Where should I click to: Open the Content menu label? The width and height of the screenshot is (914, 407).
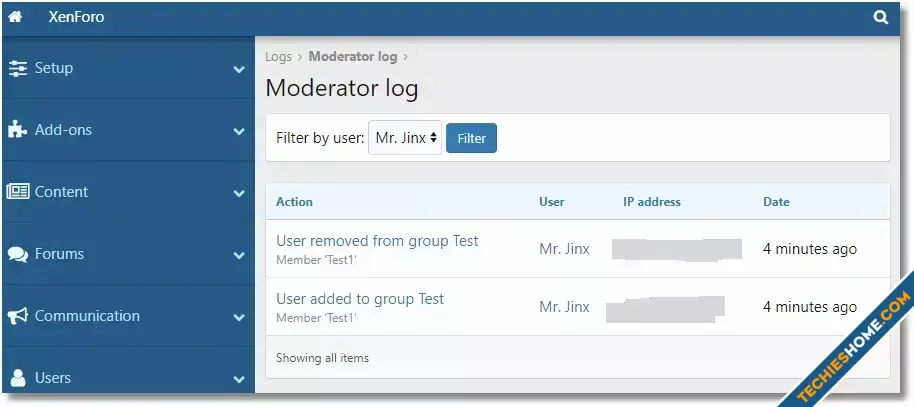pyautogui.click(x=61, y=192)
